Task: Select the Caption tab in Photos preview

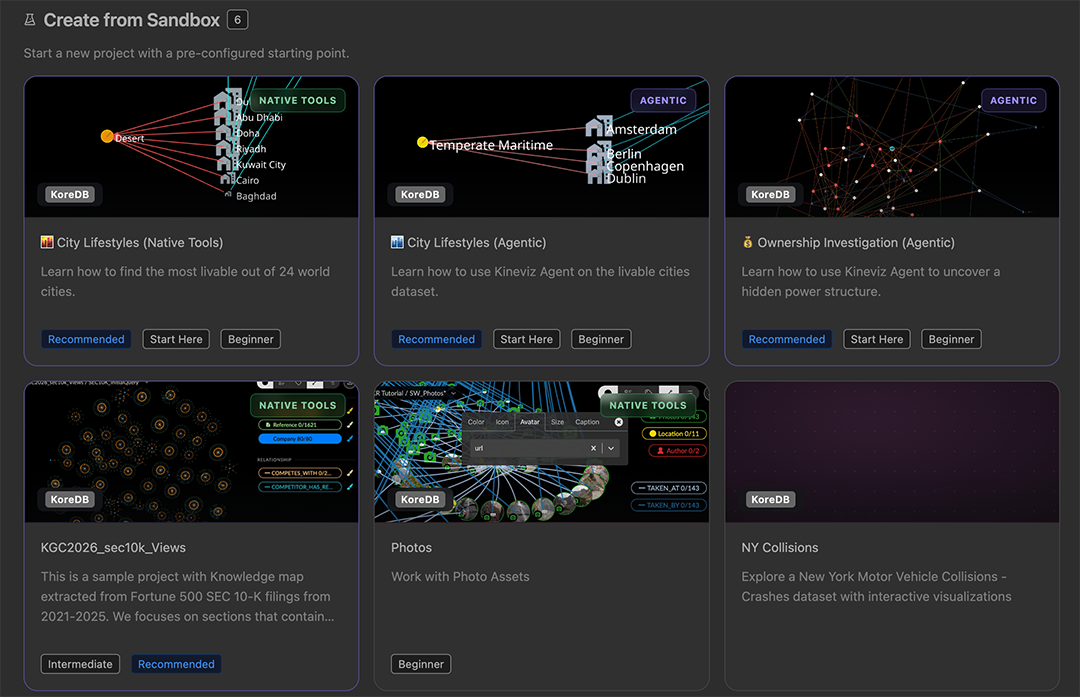Action: point(588,422)
